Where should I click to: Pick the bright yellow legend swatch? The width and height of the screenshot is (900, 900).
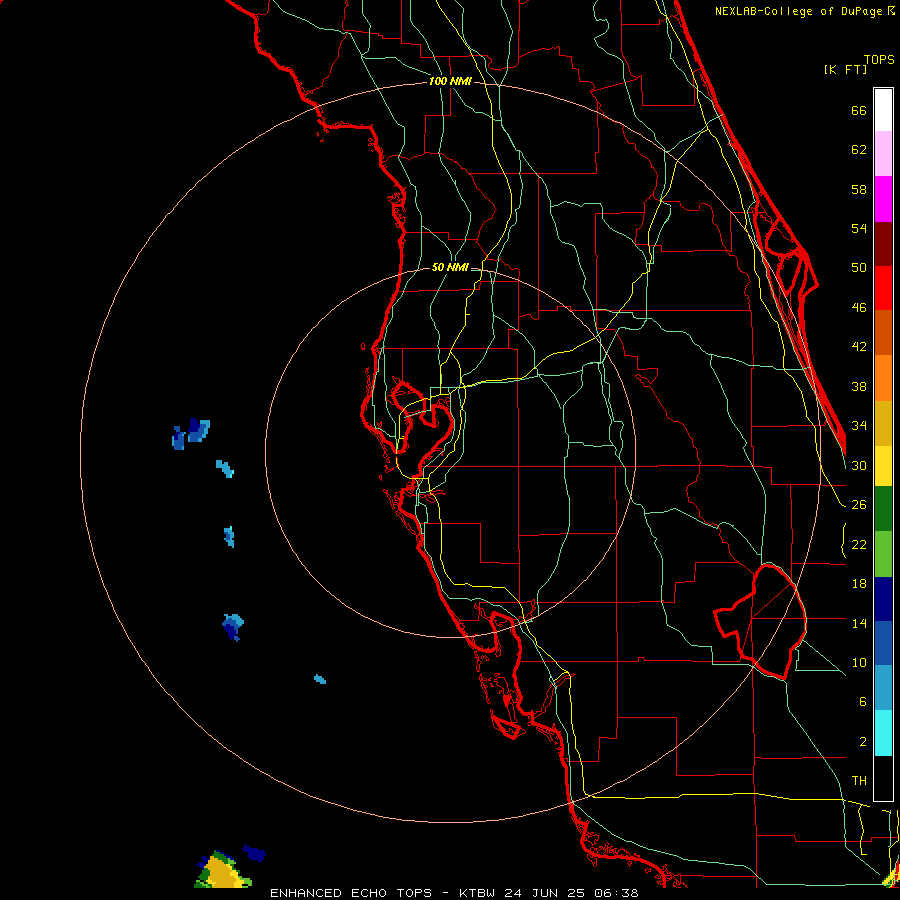(x=883, y=466)
